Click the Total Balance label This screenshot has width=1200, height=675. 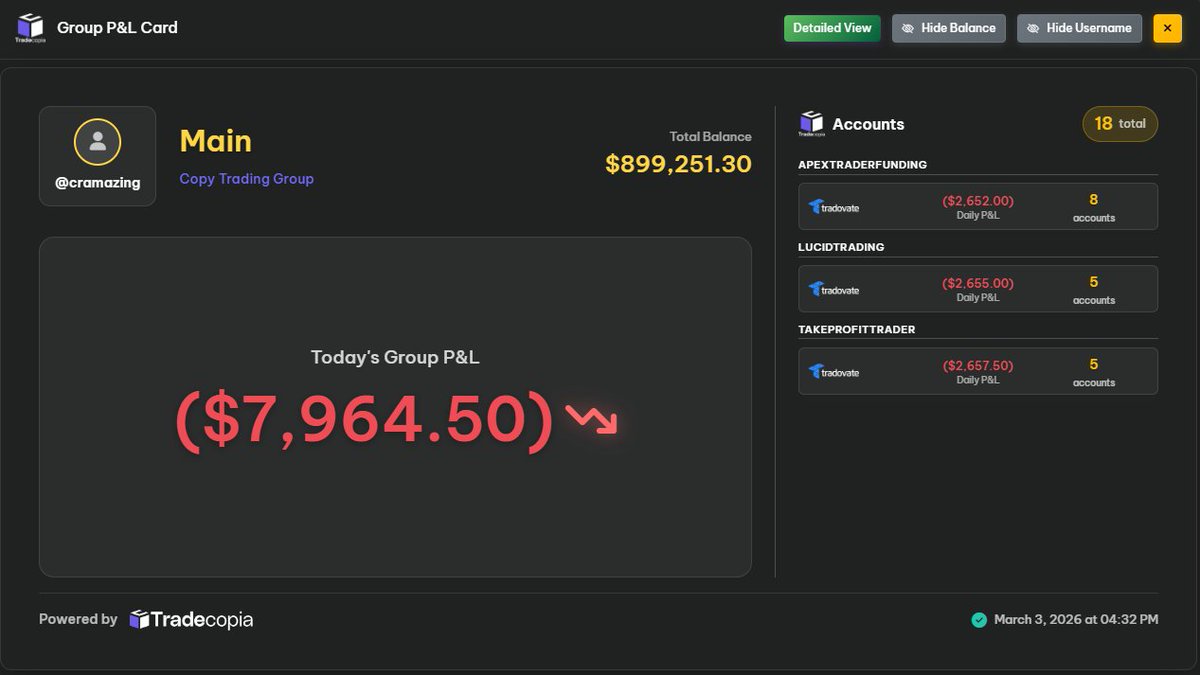click(x=710, y=136)
